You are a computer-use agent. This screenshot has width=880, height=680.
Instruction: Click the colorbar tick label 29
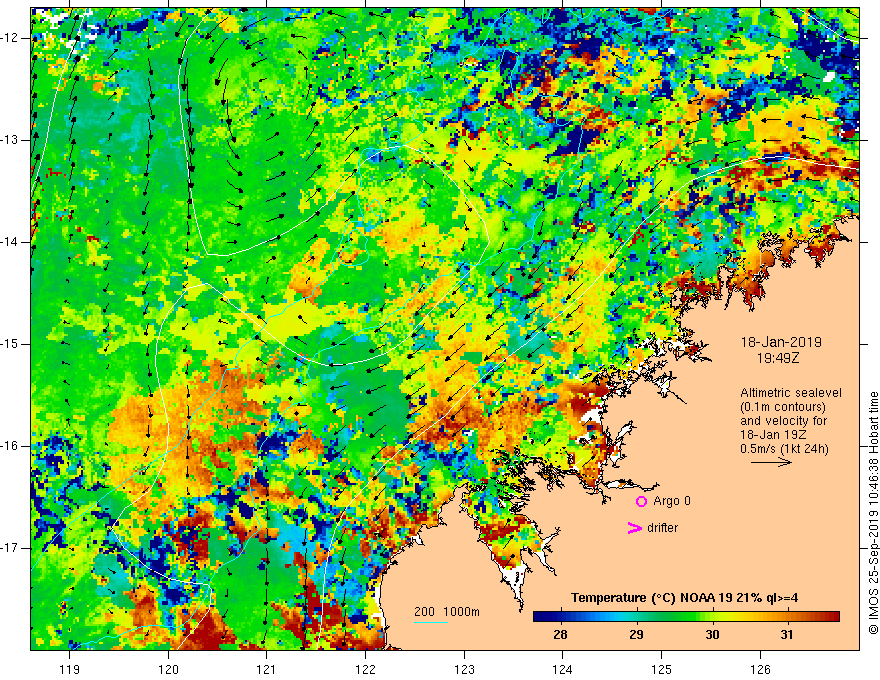tap(636, 635)
